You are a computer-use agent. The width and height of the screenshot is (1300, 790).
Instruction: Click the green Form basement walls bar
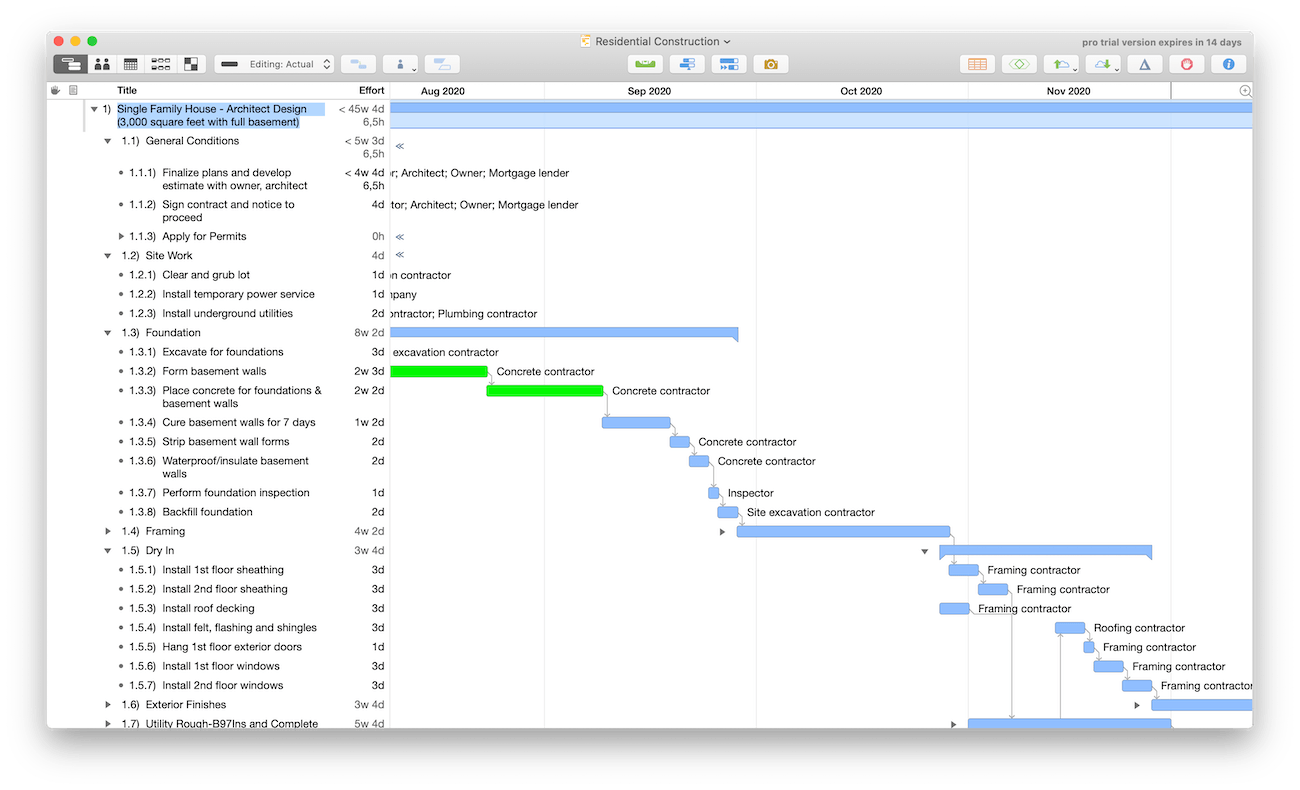coord(438,371)
